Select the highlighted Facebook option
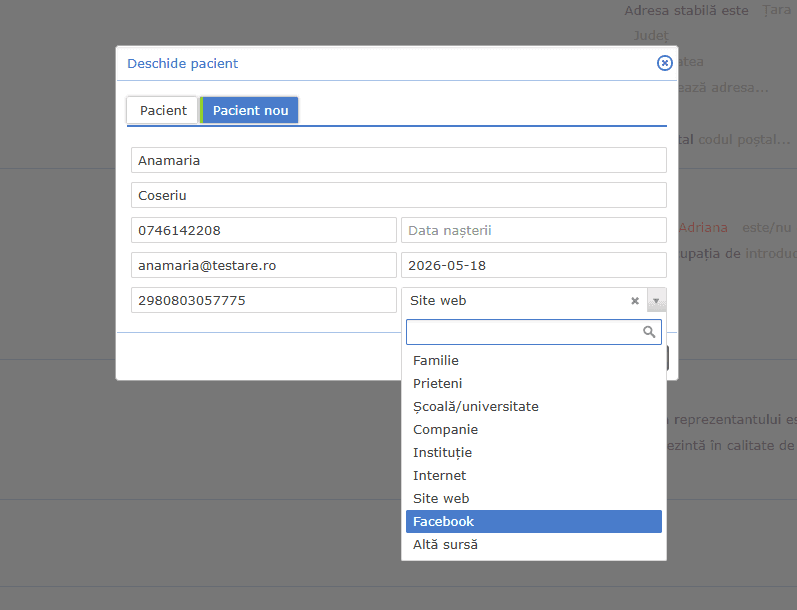Screen dimensions: 797x610 click(x=534, y=522)
